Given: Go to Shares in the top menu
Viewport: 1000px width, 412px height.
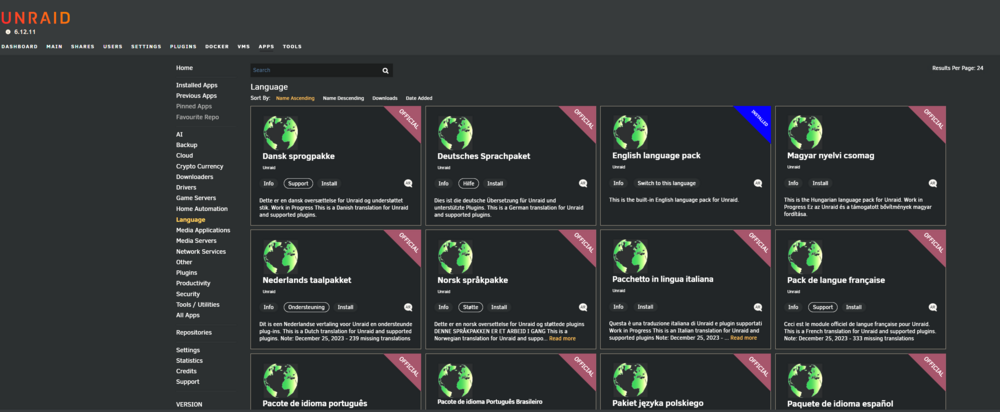Looking at the screenshot, I should pyautogui.click(x=83, y=47).
